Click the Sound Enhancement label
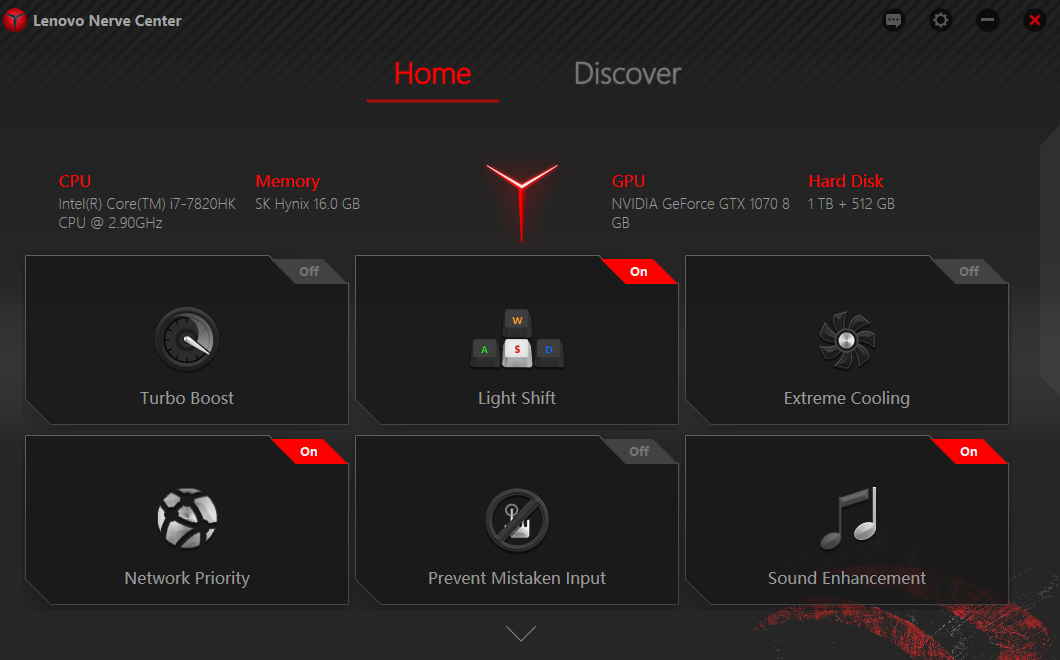This screenshot has width=1060, height=660. pyautogui.click(x=846, y=578)
